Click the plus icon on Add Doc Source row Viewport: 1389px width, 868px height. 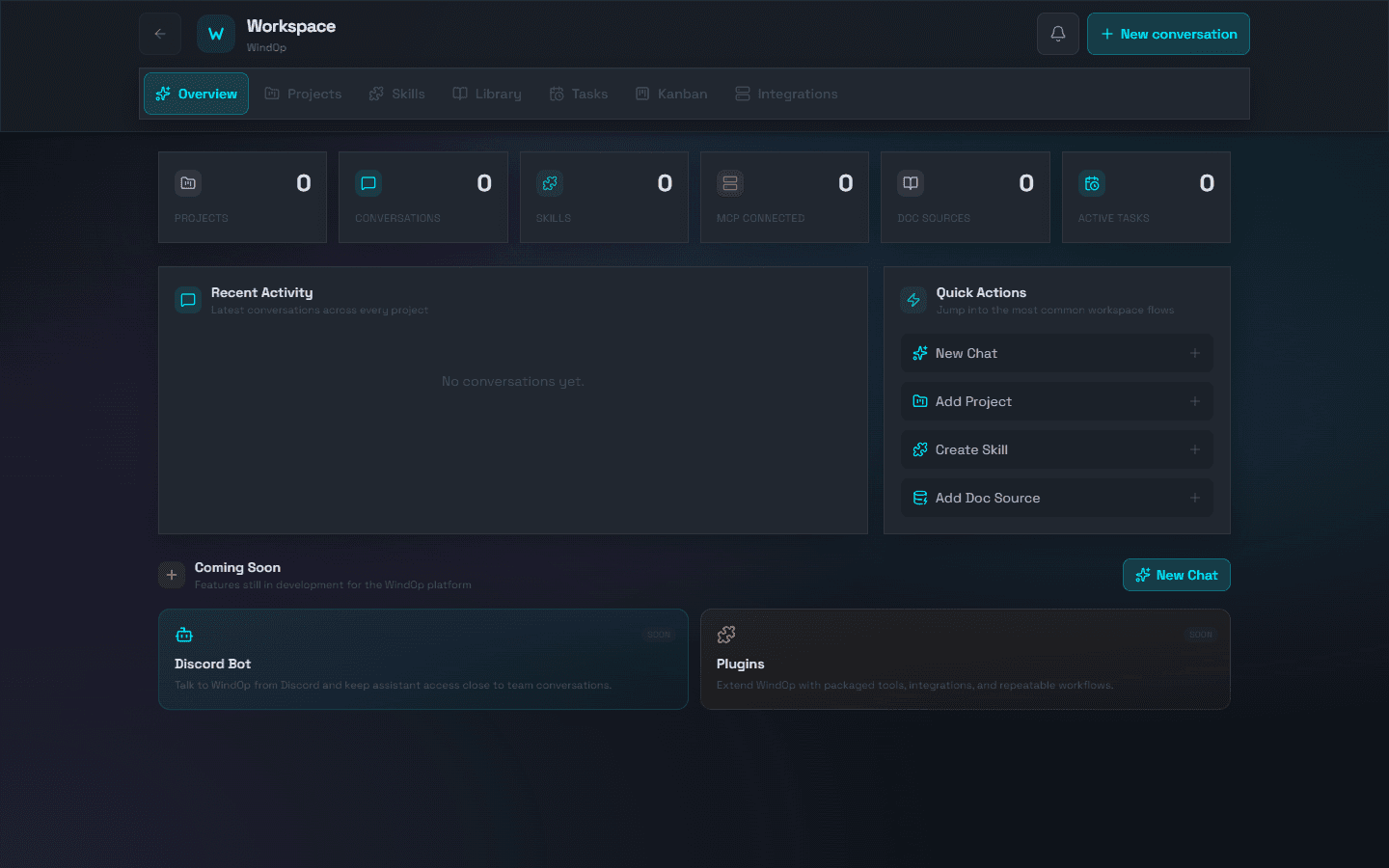(1195, 498)
